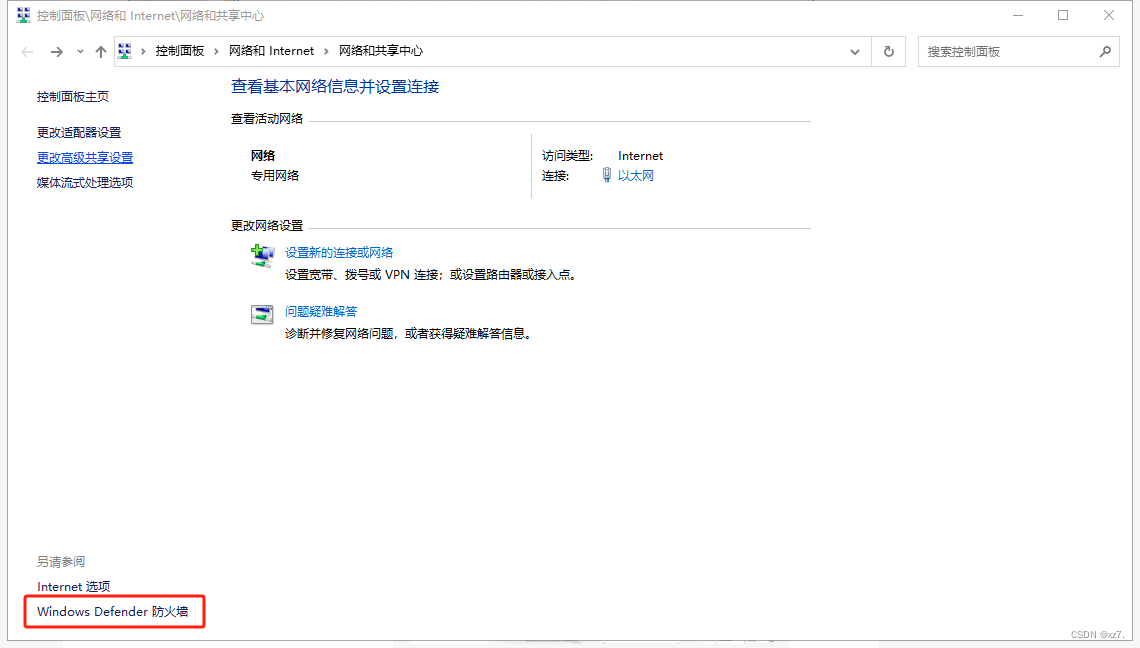
Task: Click the control panel icon in address bar
Action: (x=125, y=51)
